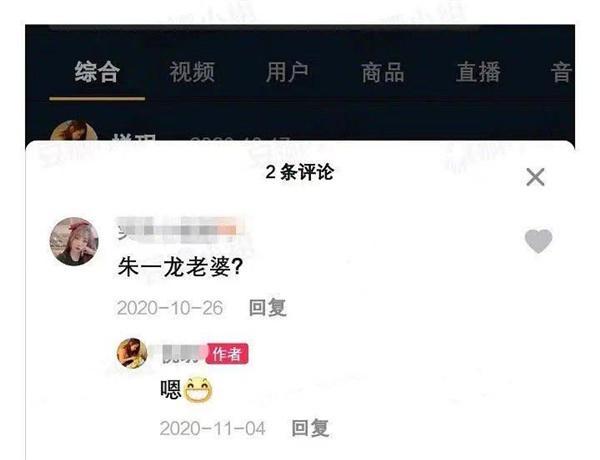
Task: Tap the blurred username of first commenter
Action: pos(178,230)
